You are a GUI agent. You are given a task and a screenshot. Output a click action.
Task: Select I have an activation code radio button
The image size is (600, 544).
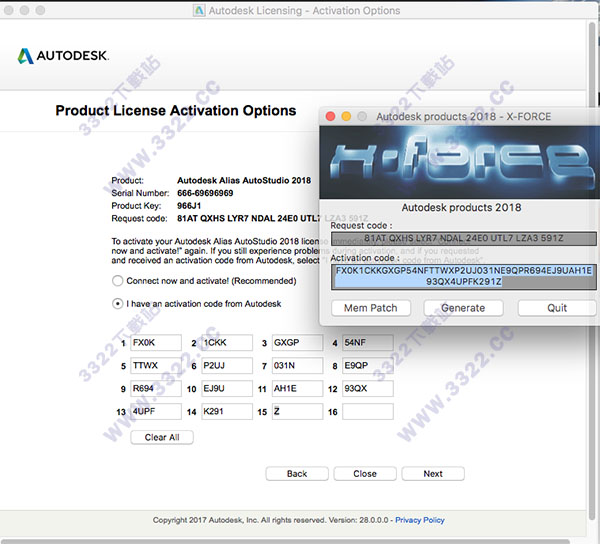point(117,304)
